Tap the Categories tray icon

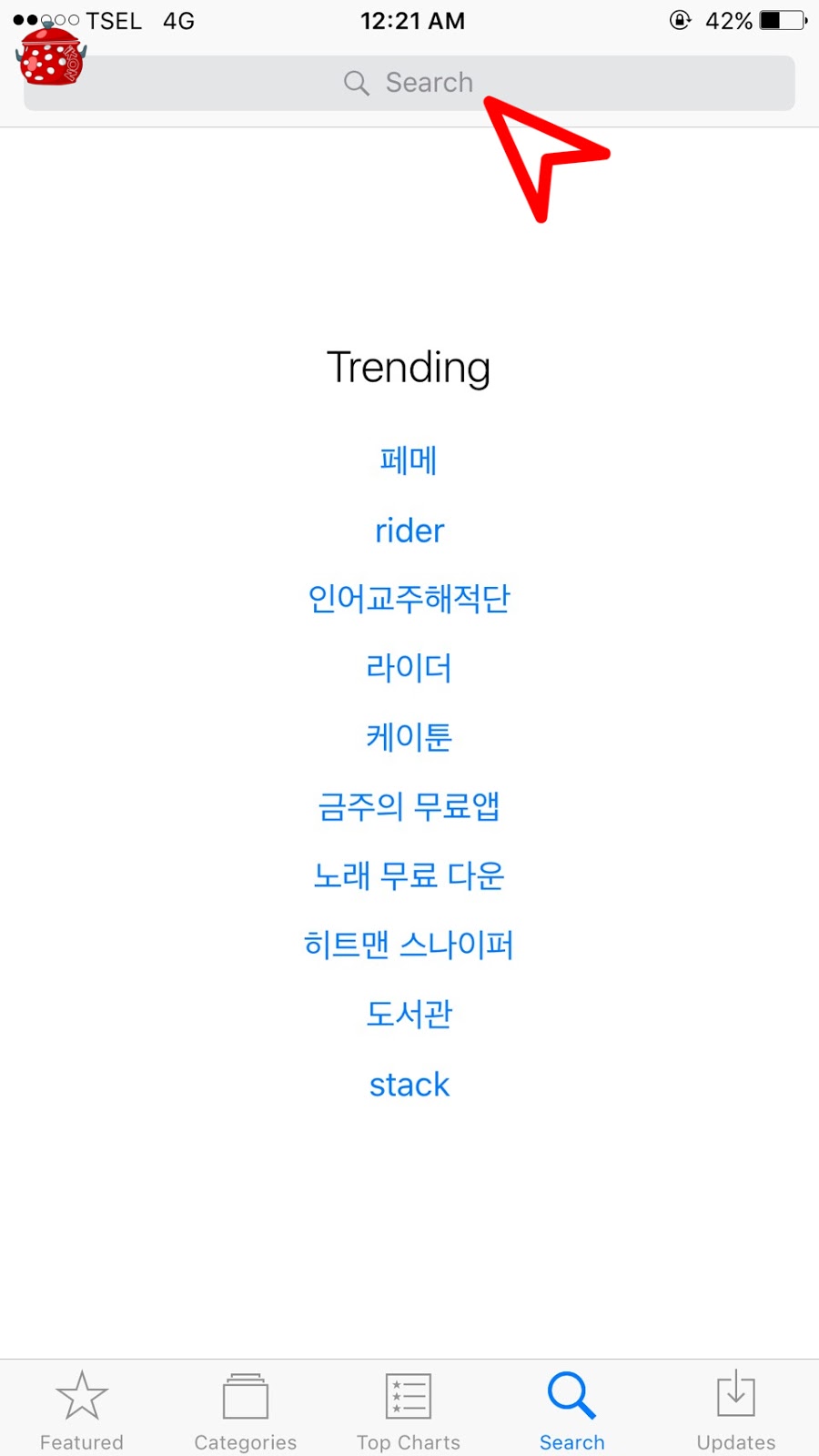[245, 1396]
